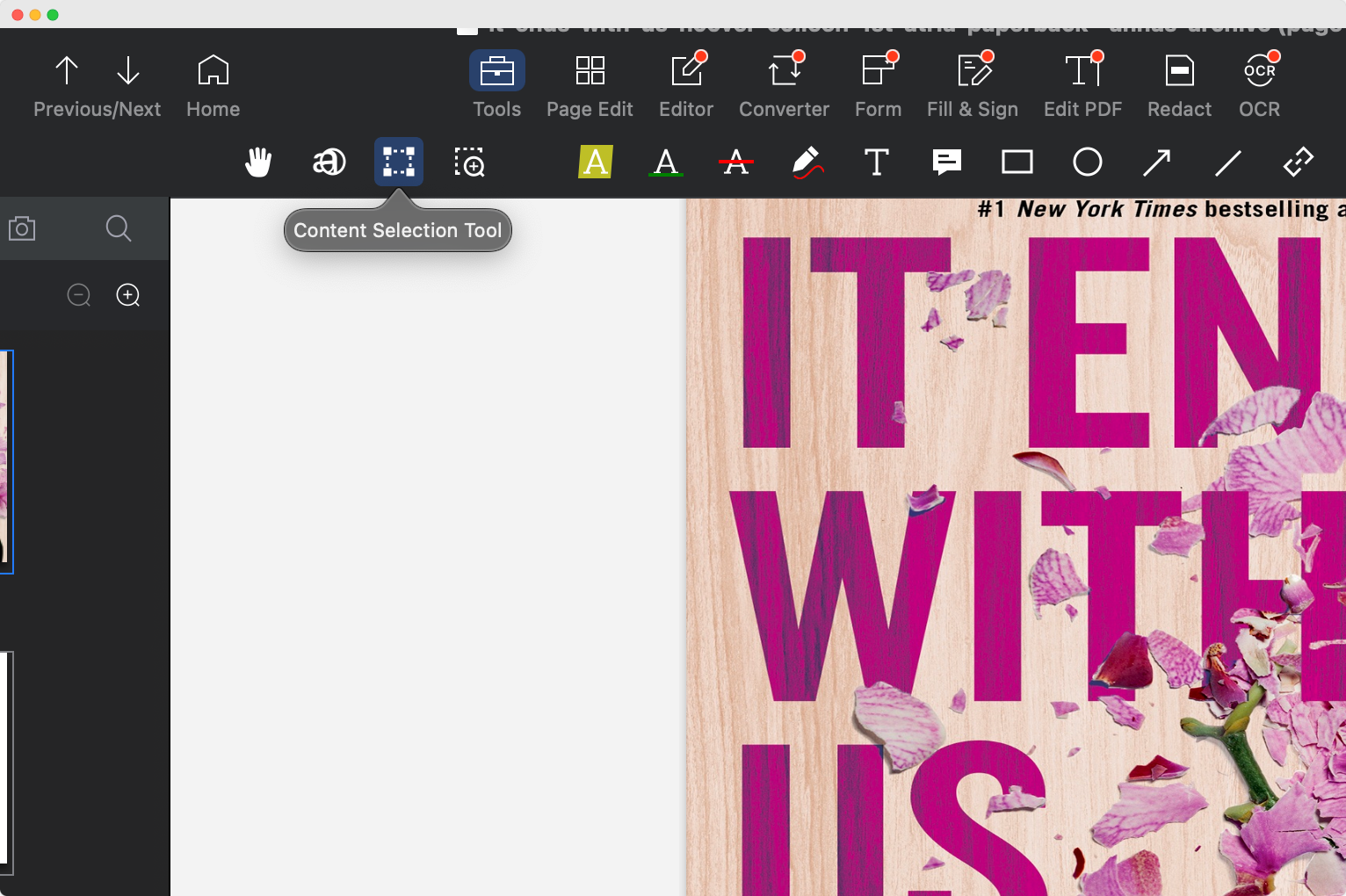Launch the OCR feature
The height and width of the screenshot is (896, 1346).
1259,85
